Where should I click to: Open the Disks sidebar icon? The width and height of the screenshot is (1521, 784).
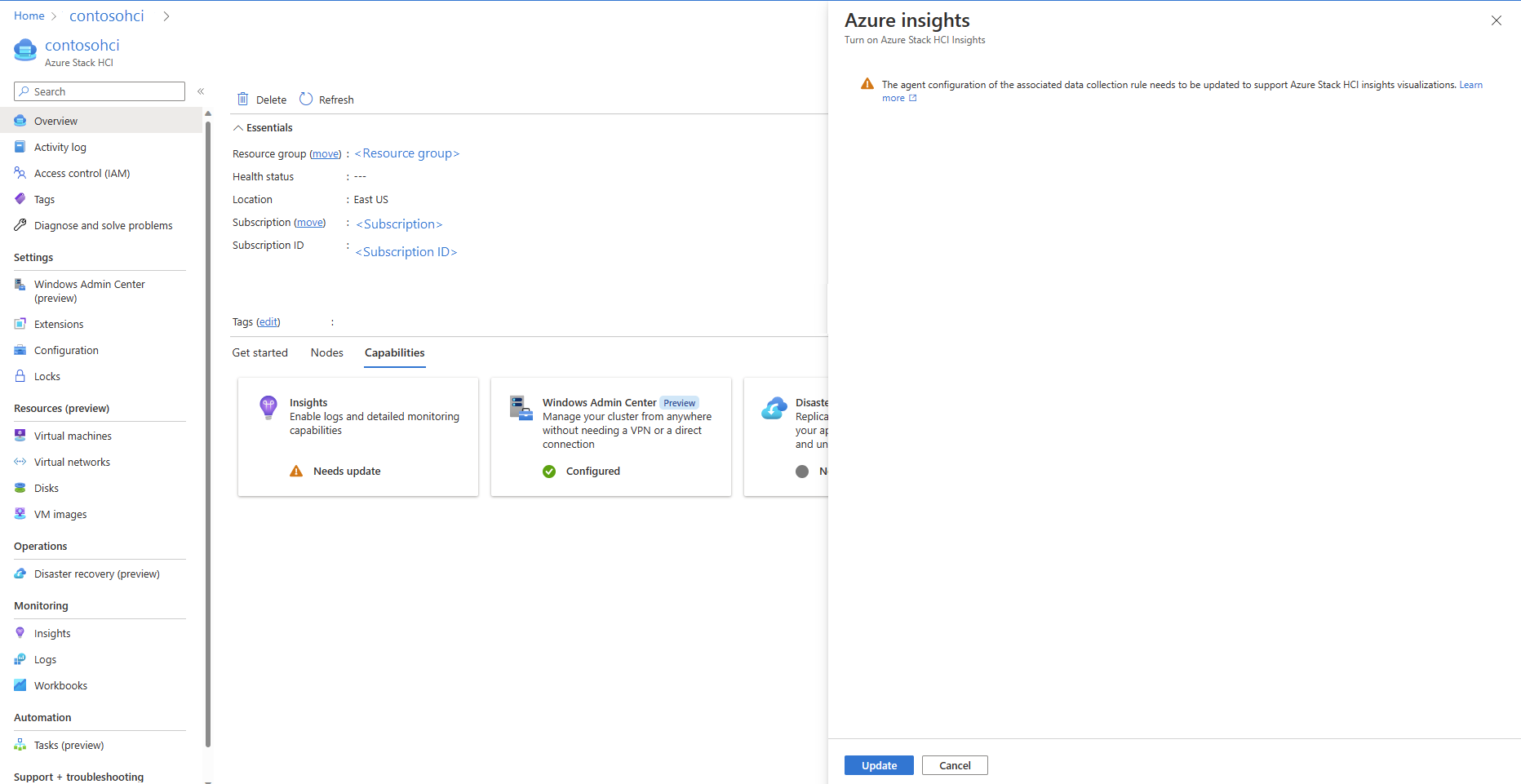(x=20, y=488)
